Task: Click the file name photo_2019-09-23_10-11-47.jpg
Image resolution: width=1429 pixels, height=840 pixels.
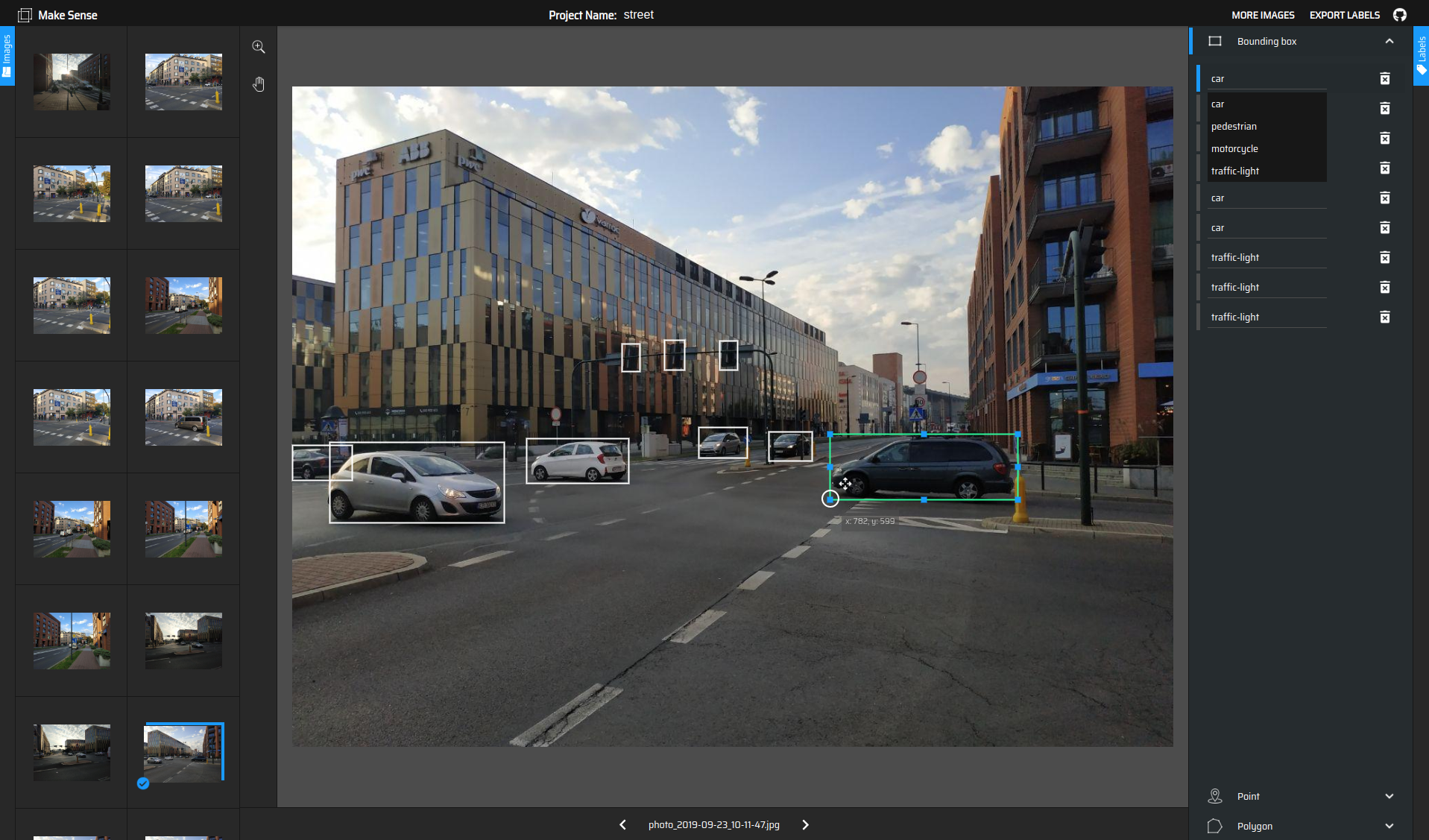Action: (714, 825)
